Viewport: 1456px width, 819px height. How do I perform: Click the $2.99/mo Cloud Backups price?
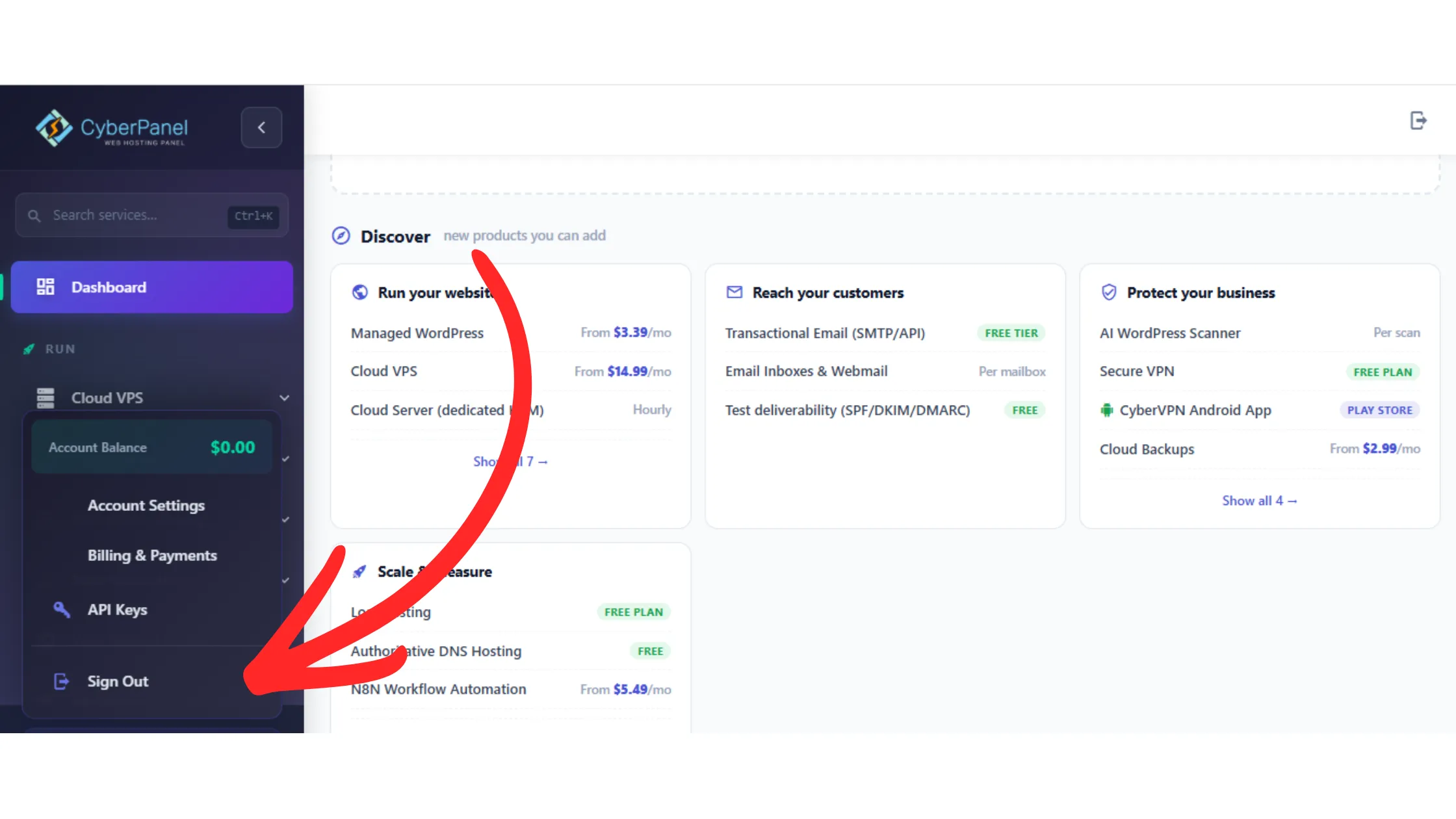click(1392, 448)
